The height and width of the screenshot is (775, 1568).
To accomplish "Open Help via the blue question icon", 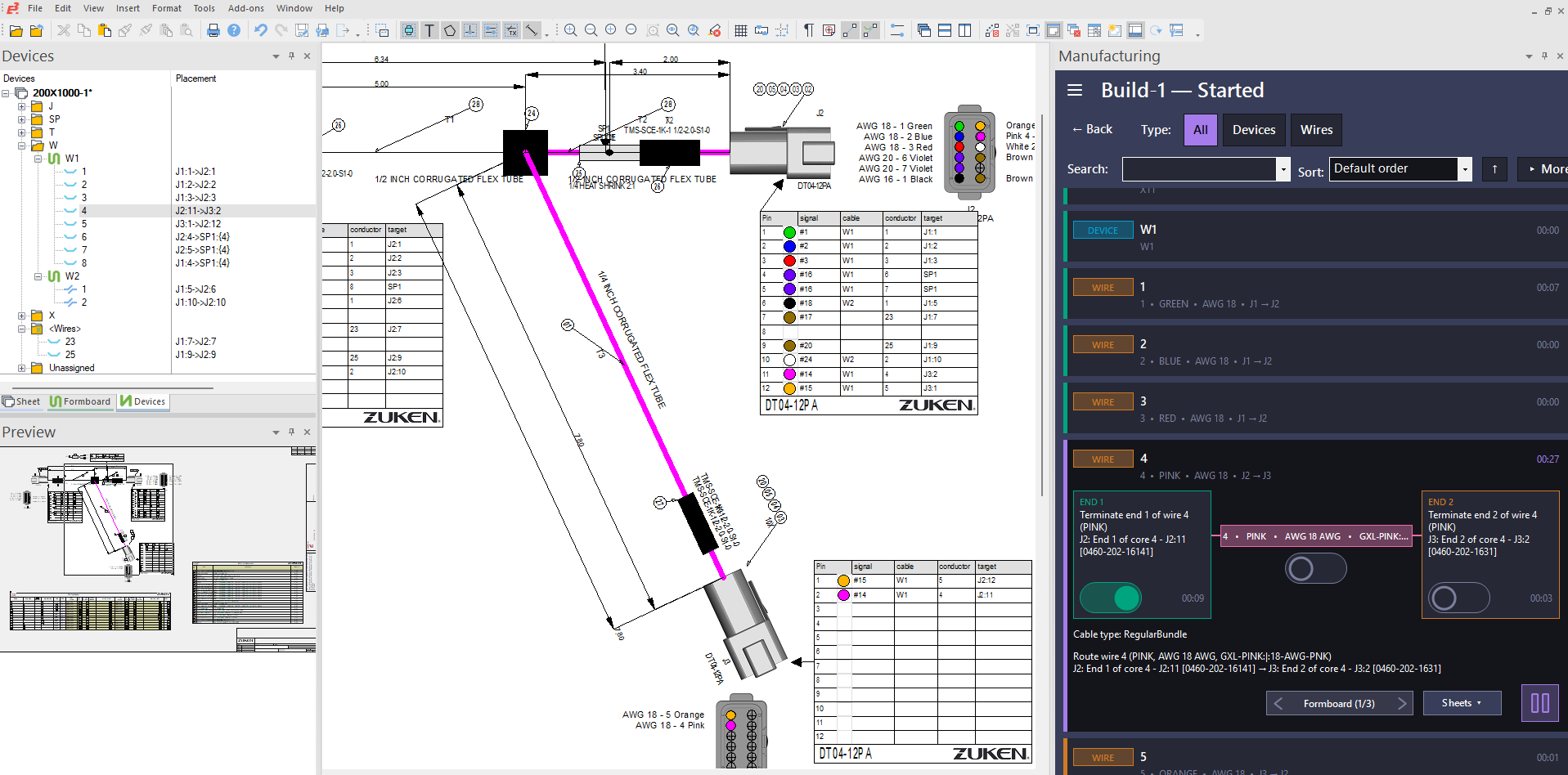I will tap(234, 30).
